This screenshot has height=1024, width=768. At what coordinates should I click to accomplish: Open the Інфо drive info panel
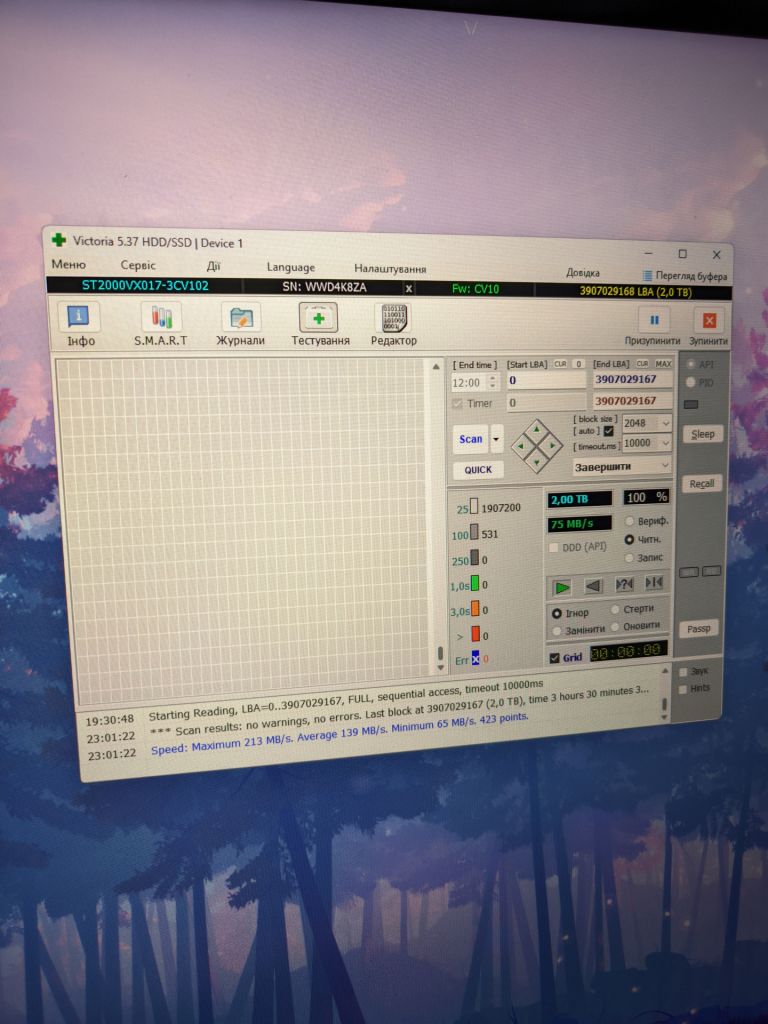point(80,325)
